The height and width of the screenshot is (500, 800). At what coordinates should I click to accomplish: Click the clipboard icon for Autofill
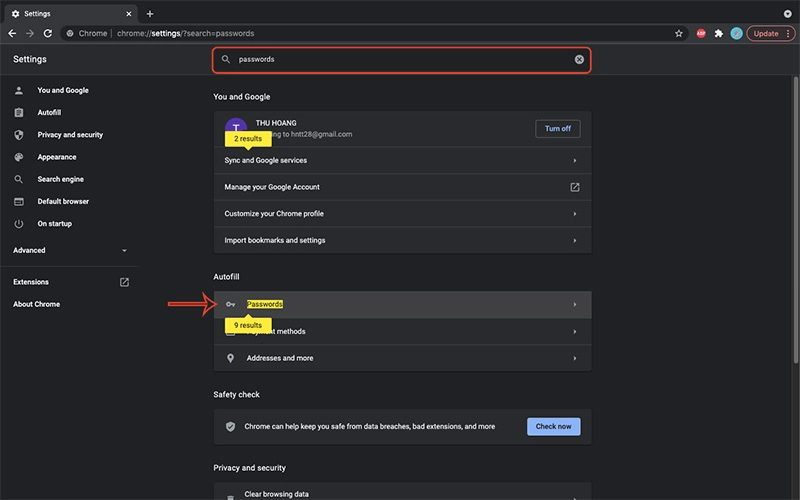click(x=19, y=112)
